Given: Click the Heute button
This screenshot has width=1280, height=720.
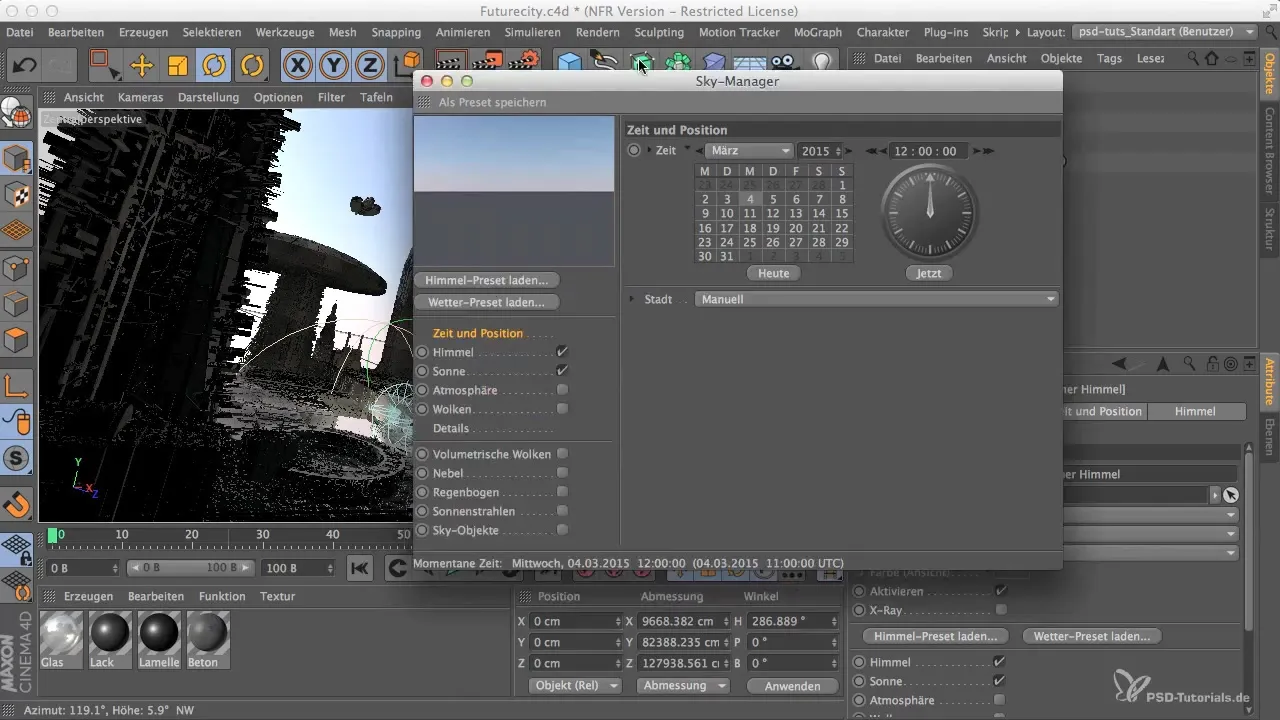Looking at the screenshot, I should click(x=773, y=273).
